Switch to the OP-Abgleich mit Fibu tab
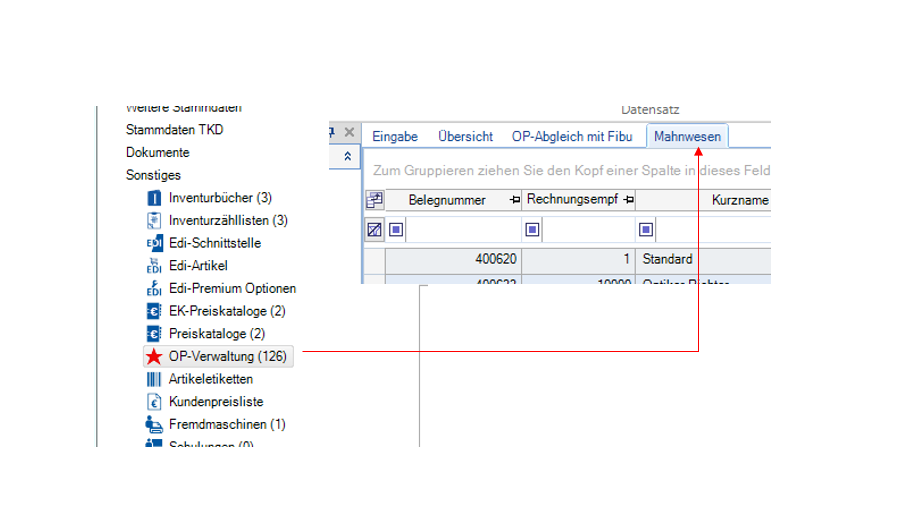The height and width of the screenshot is (523, 899). click(x=569, y=137)
